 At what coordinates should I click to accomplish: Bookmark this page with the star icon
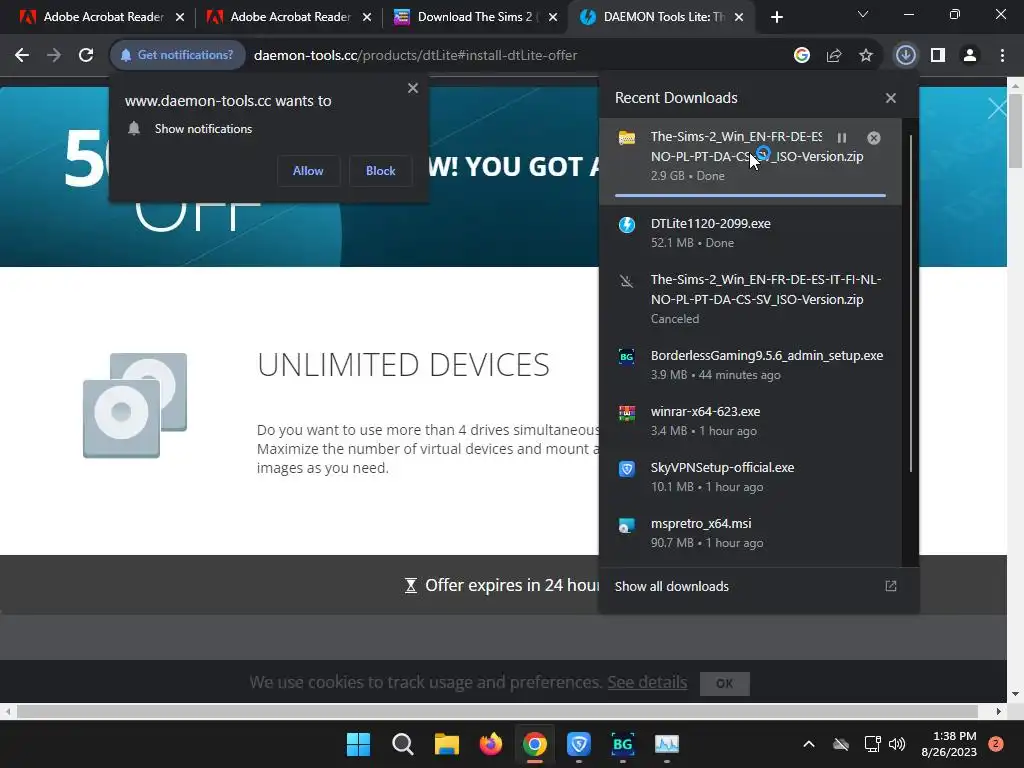(866, 56)
